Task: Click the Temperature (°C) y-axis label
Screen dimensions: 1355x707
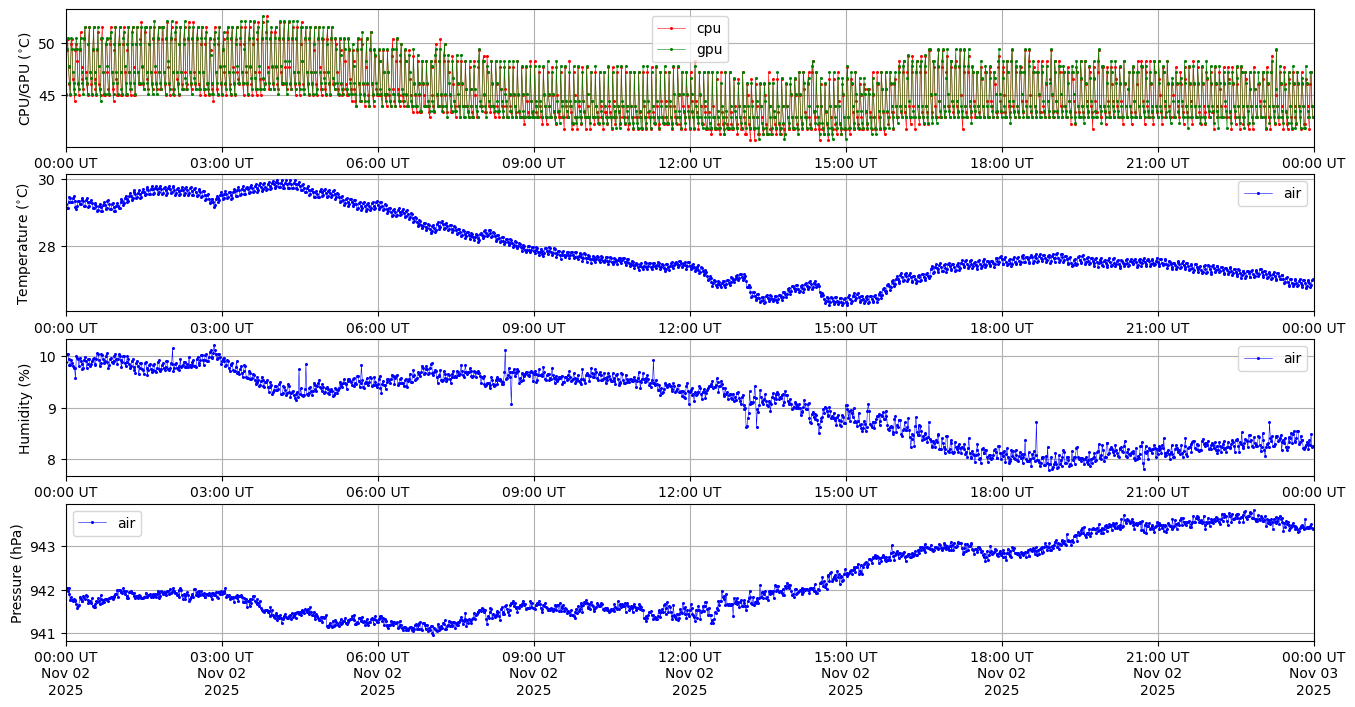Action: (25, 243)
